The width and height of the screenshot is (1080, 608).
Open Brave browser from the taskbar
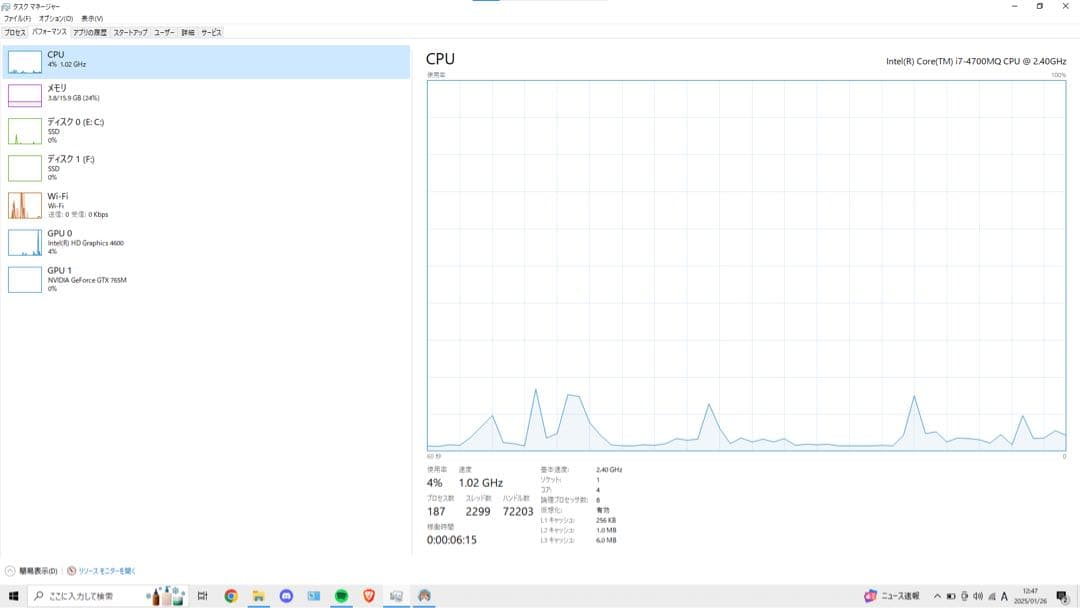pos(369,596)
